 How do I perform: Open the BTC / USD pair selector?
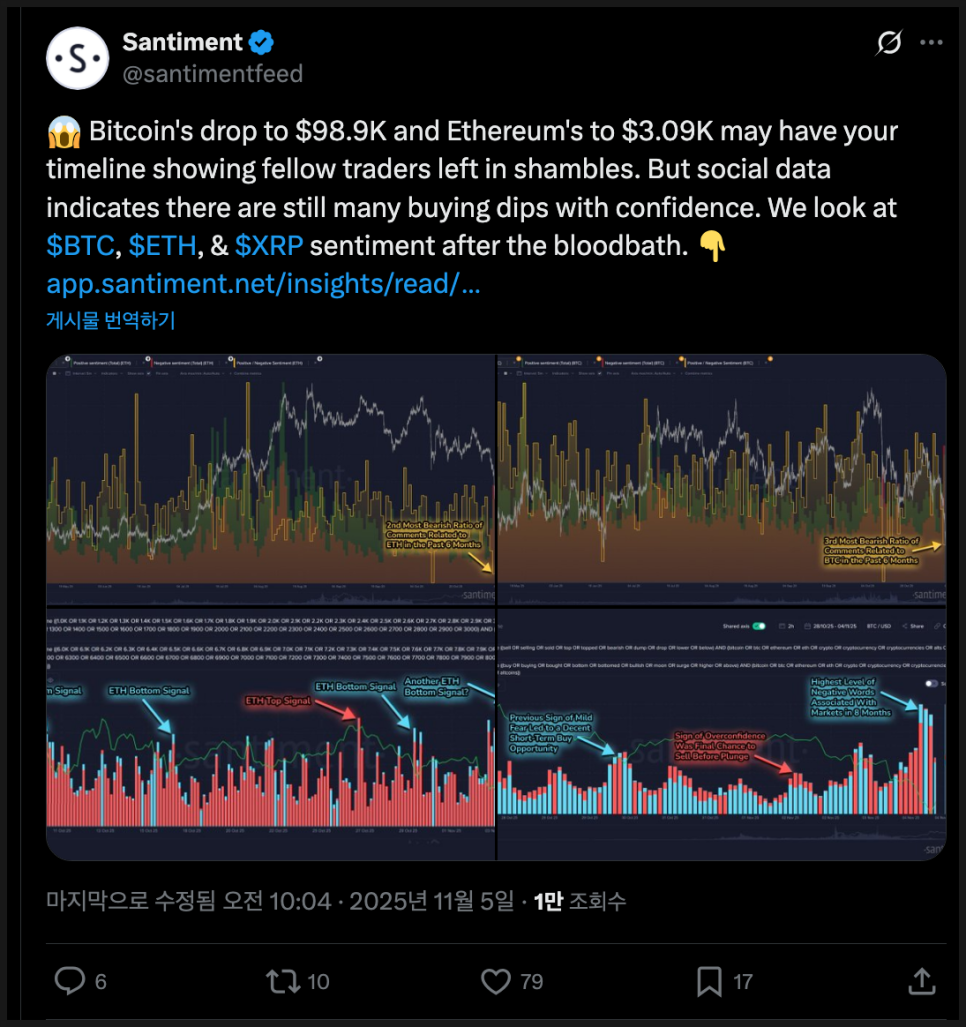pyautogui.click(x=880, y=626)
